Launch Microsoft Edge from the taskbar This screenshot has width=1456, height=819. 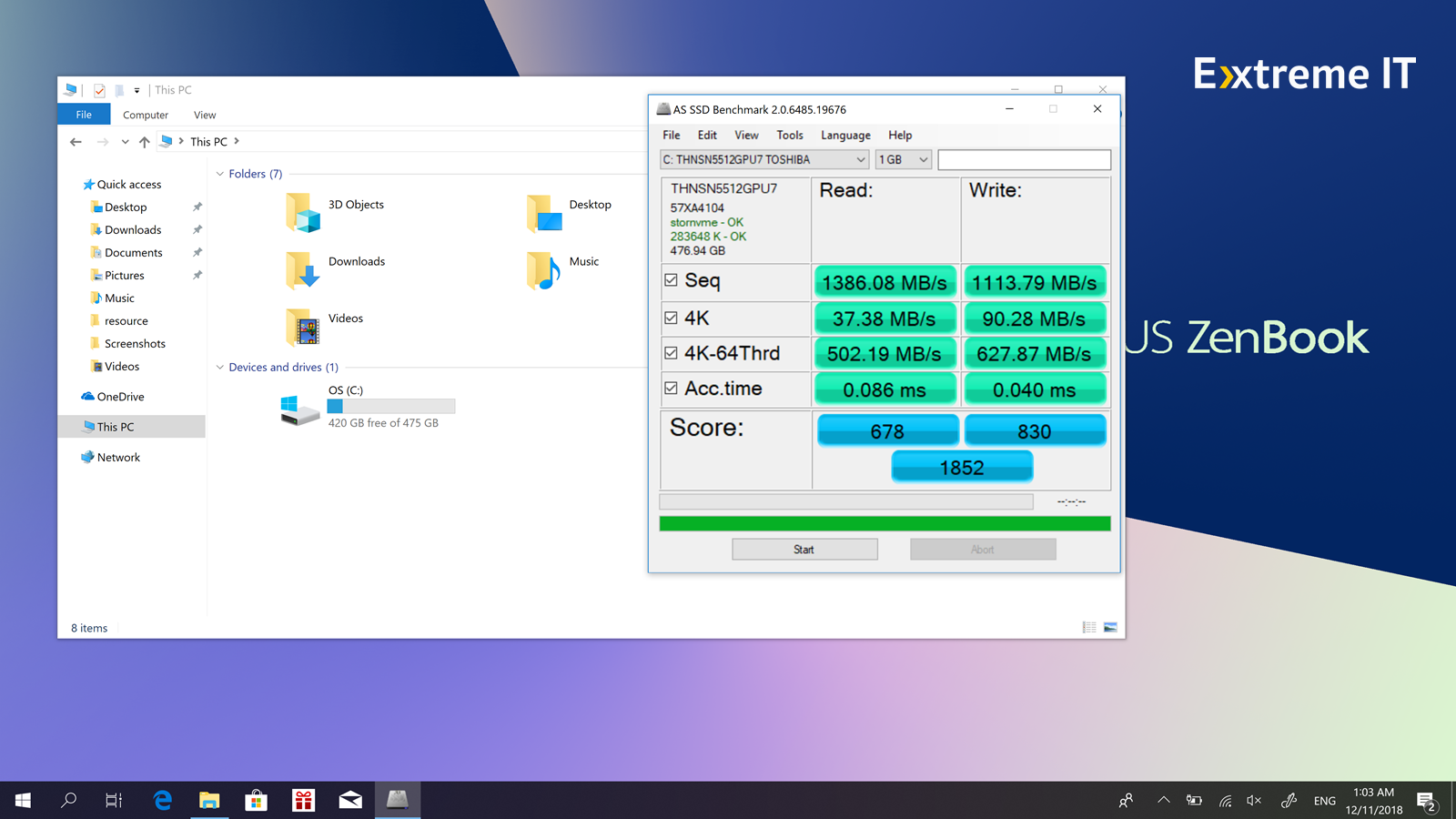point(163,800)
